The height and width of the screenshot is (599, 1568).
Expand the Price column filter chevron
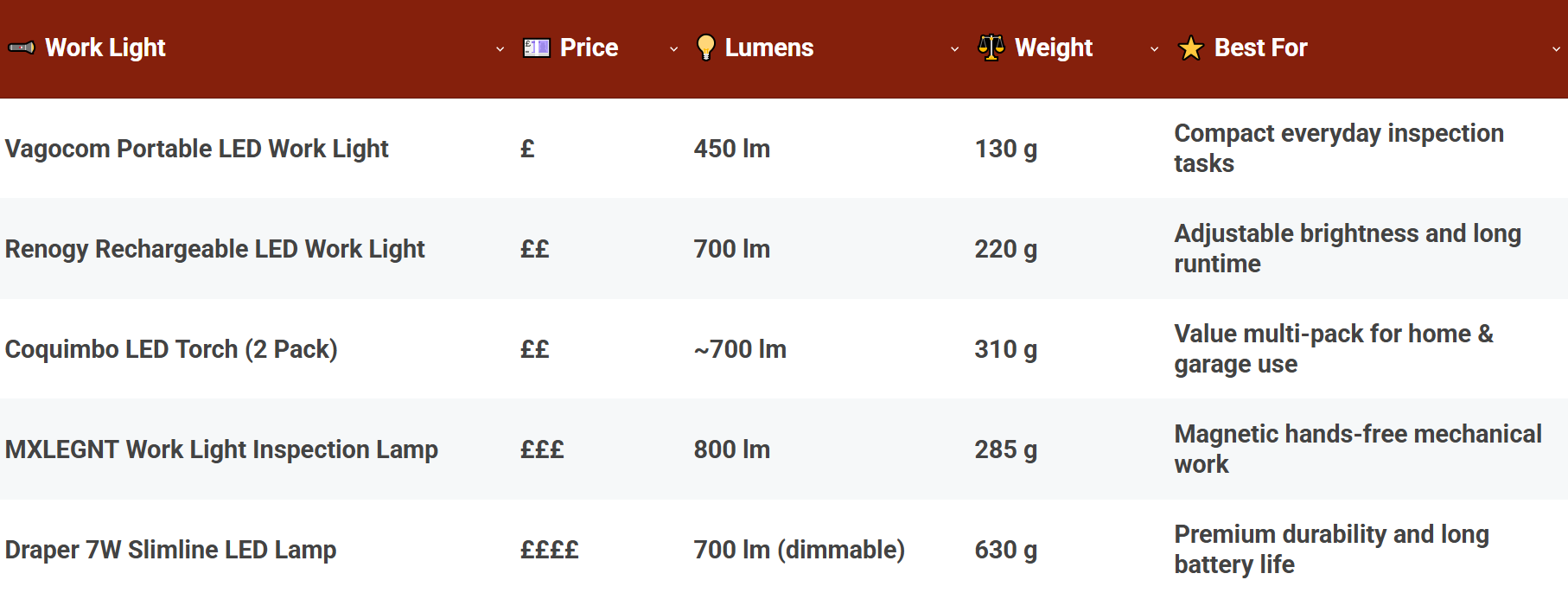(x=674, y=50)
